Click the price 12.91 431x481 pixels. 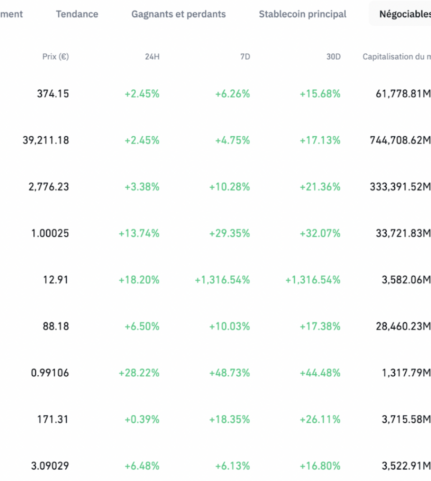(x=56, y=280)
